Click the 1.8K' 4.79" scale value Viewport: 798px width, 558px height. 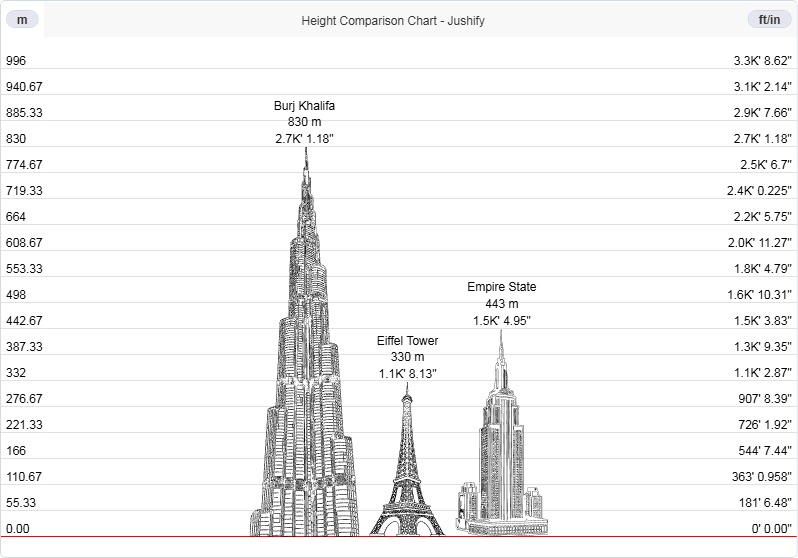pyautogui.click(x=762, y=268)
